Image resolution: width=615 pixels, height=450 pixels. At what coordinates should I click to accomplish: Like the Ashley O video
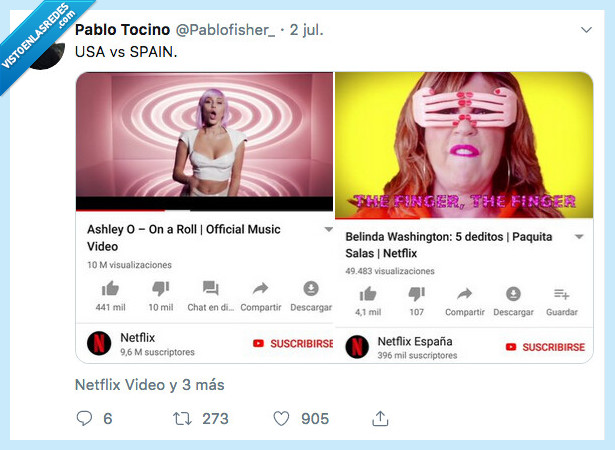point(110,289)
